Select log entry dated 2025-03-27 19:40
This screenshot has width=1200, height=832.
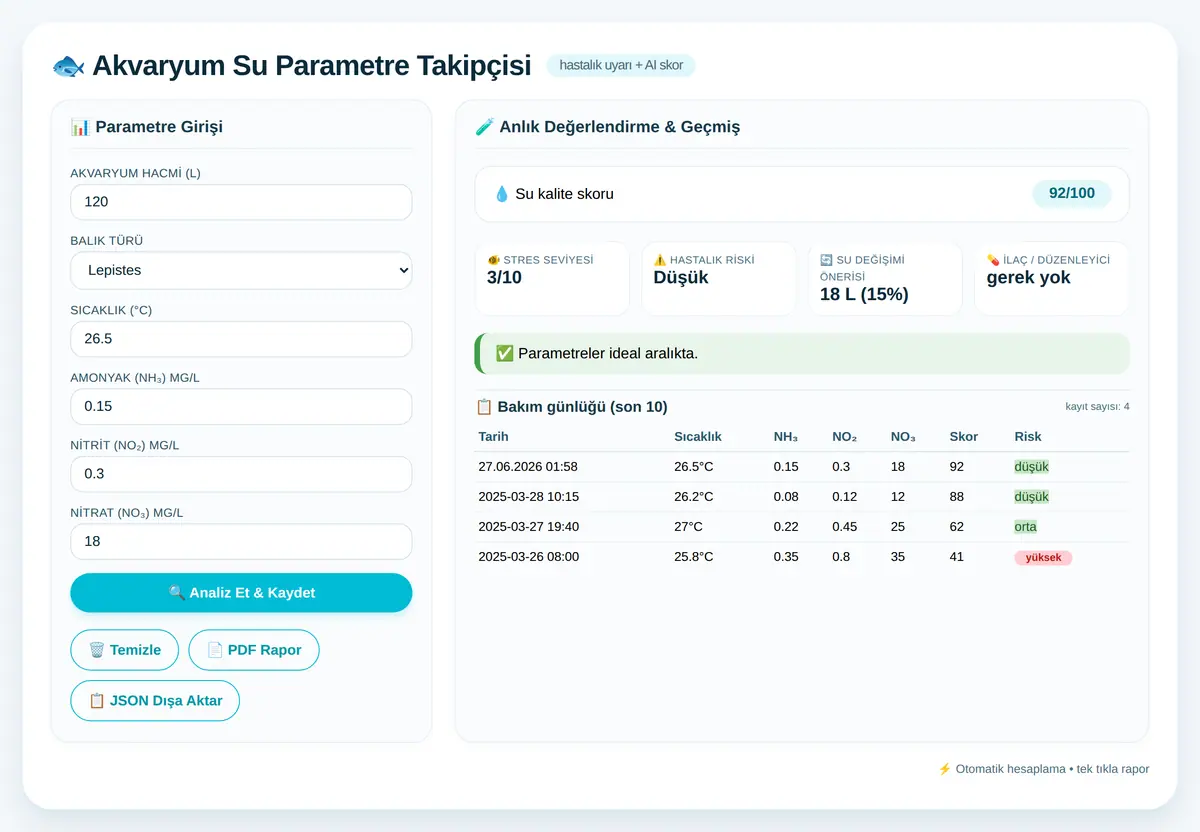tap(802, 527)
